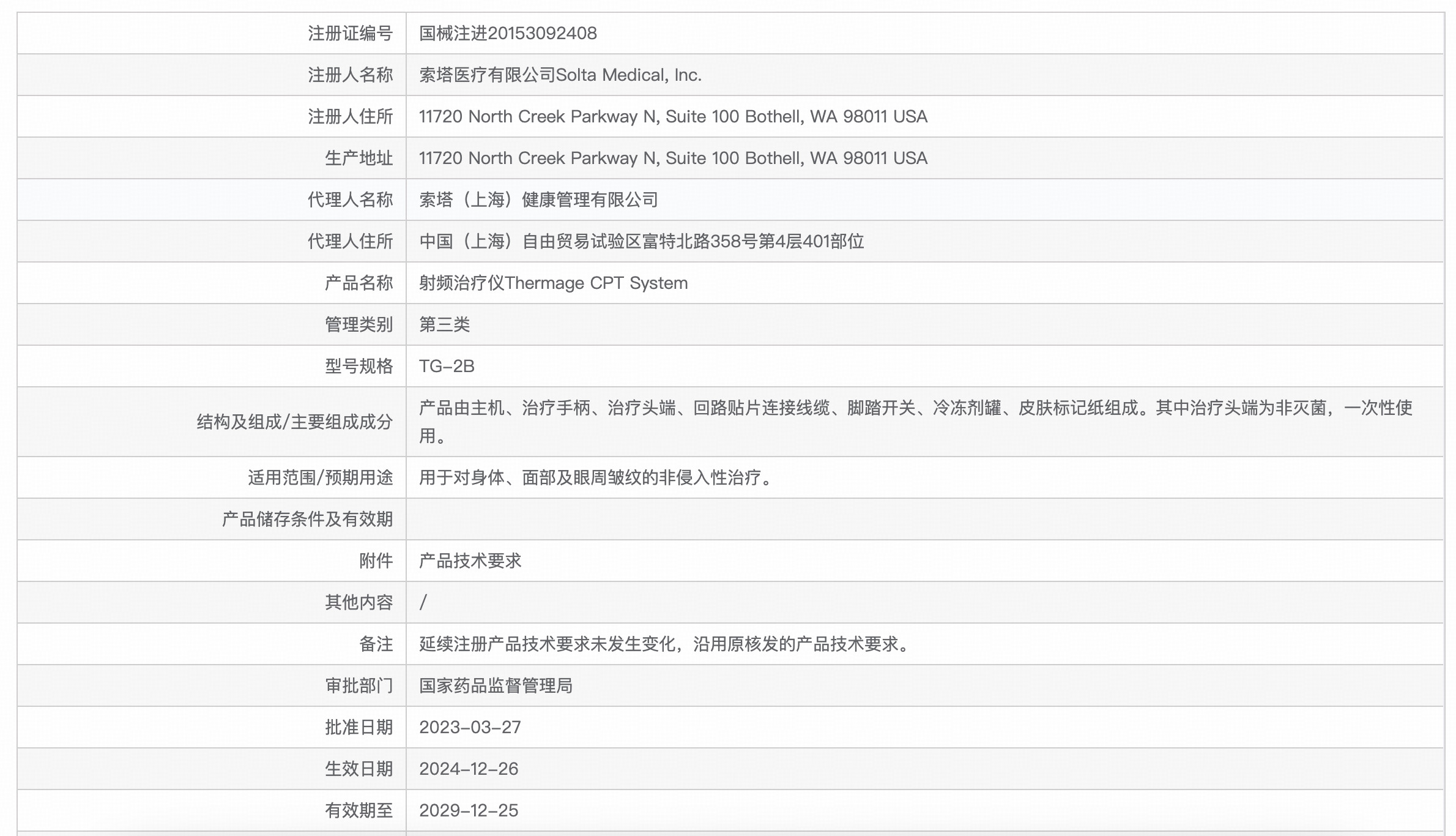Click the 备注 remark text
The image size is (1456, 836).
tap(665, 644)
